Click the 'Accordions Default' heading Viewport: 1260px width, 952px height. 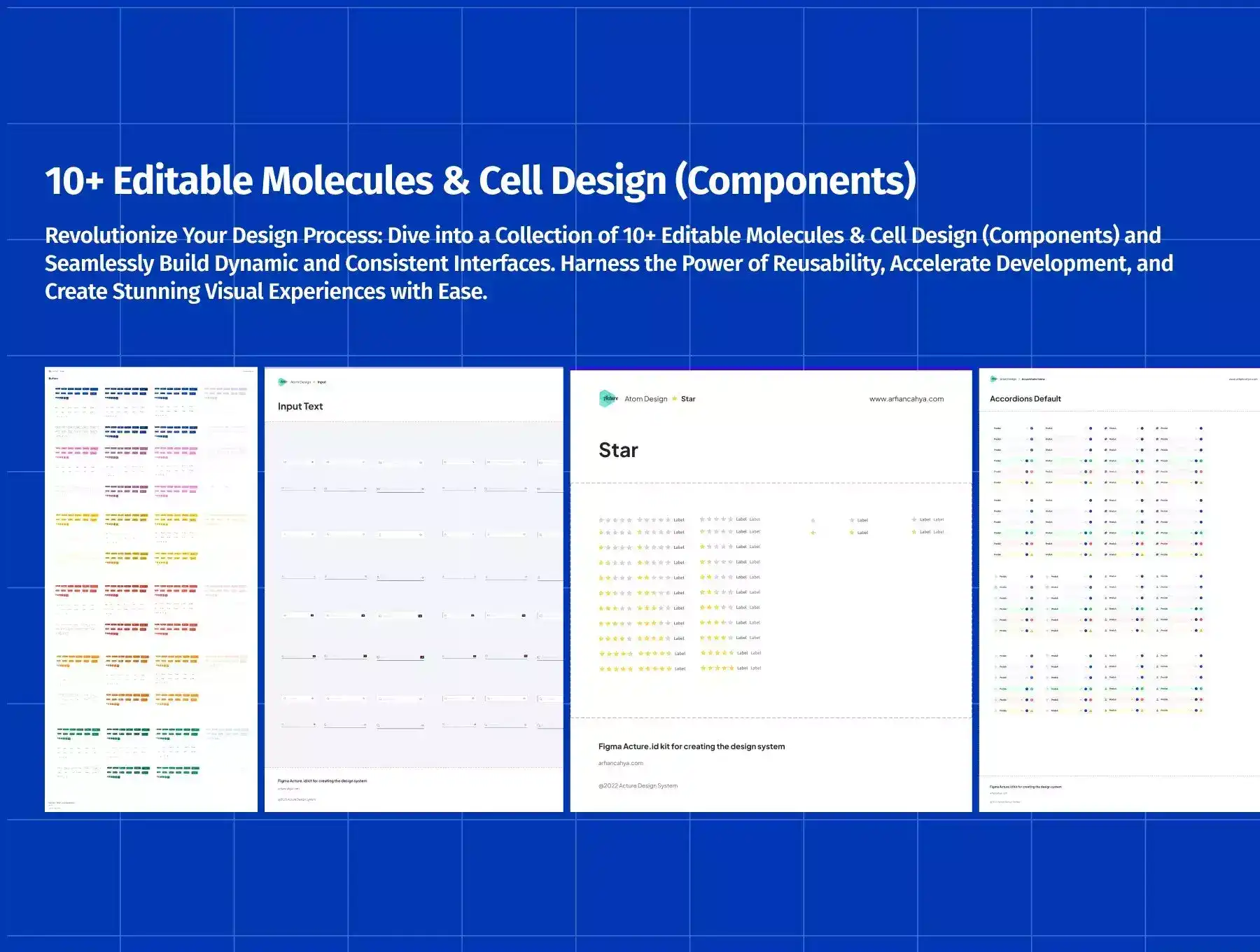1025,399
